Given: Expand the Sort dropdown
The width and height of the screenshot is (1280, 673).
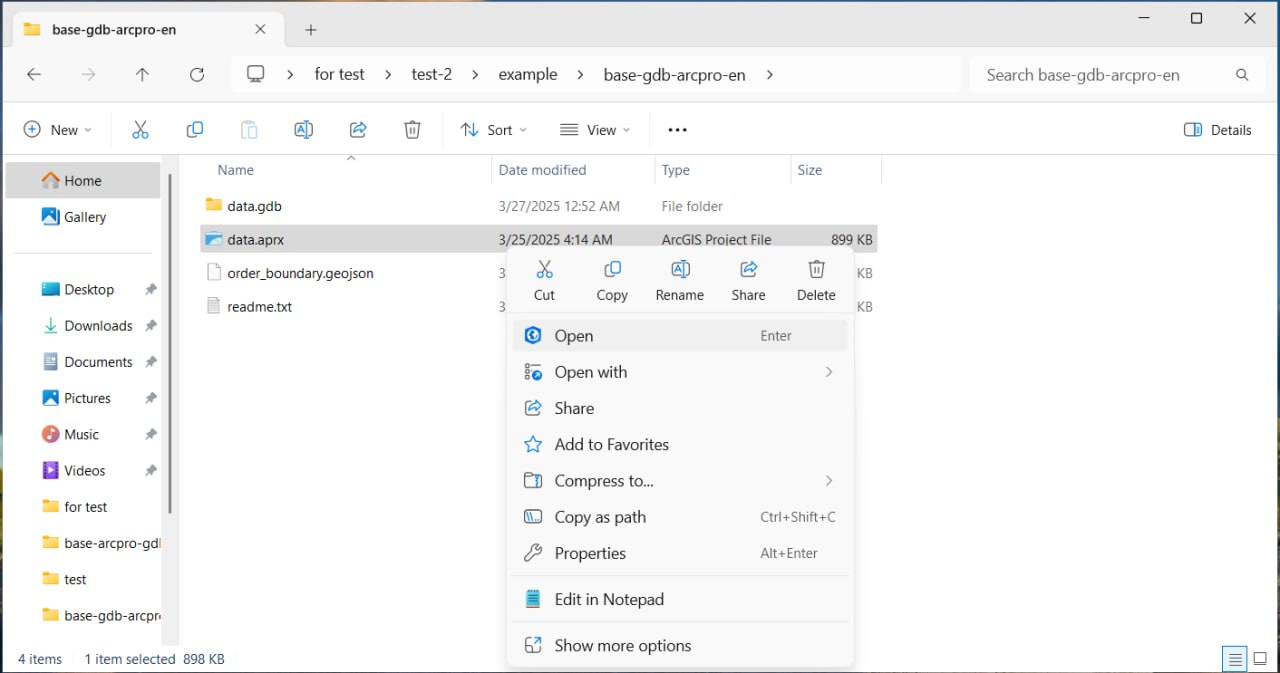Looking at the screenshot, I should click(493, 130).
